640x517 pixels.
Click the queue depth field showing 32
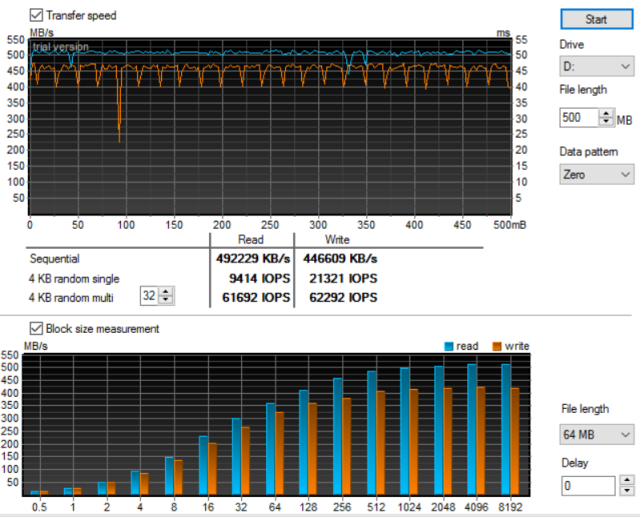(x=150, y=297)
